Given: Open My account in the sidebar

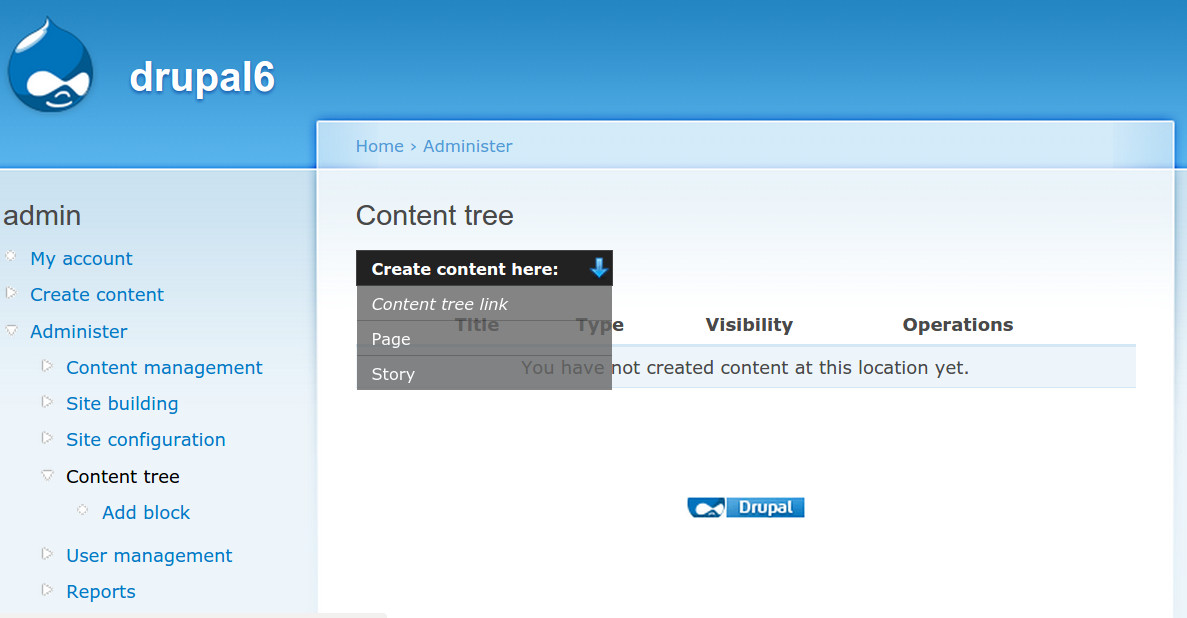Looking at the screenshot, I should point(81,258).
